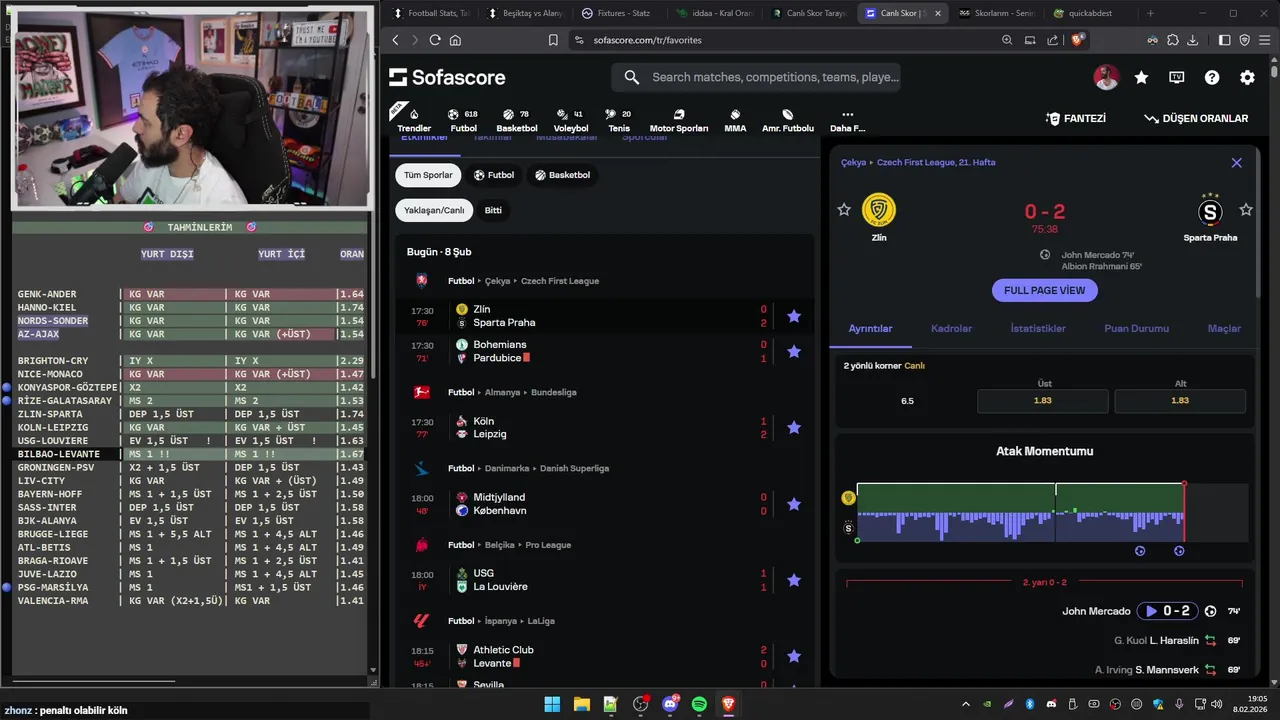Open Sofascore home via logo

(447, 77)
